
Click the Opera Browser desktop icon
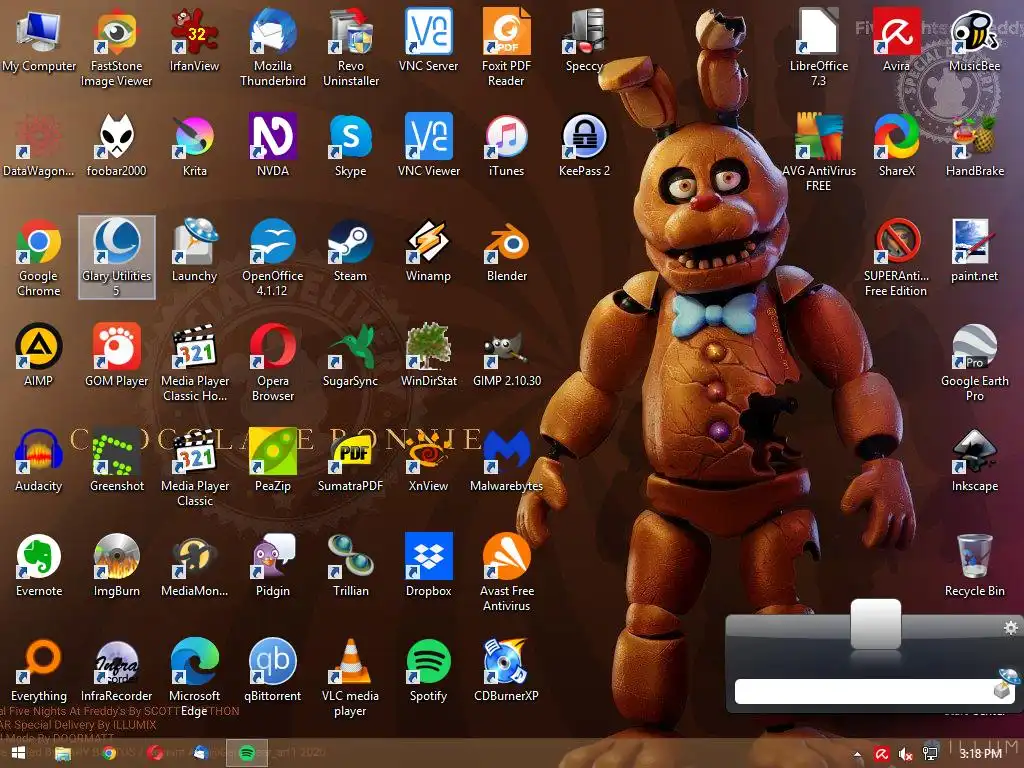(272, 363)
